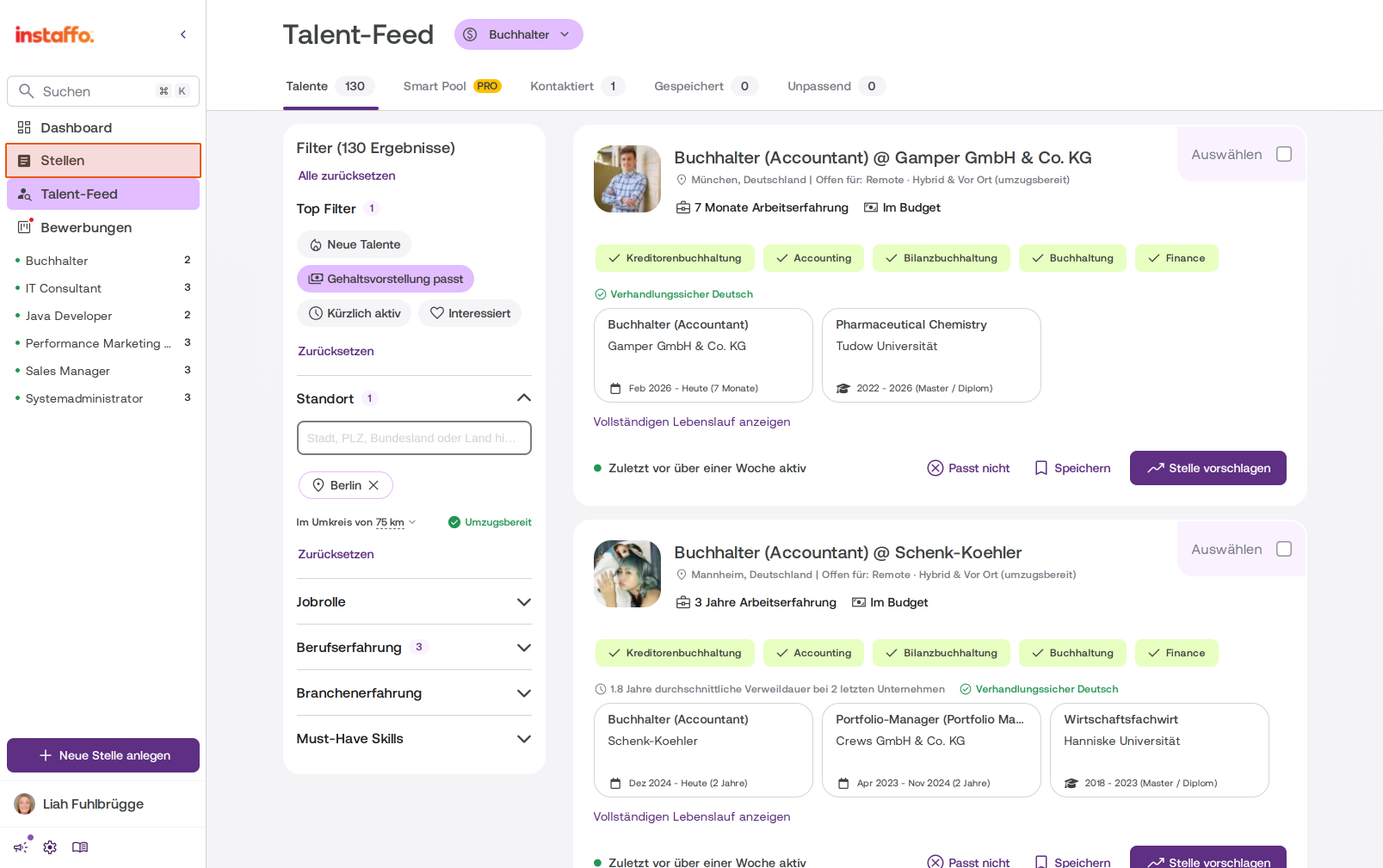
Task: Switch to the Kontaktiert tab
Action: (577, 86)
